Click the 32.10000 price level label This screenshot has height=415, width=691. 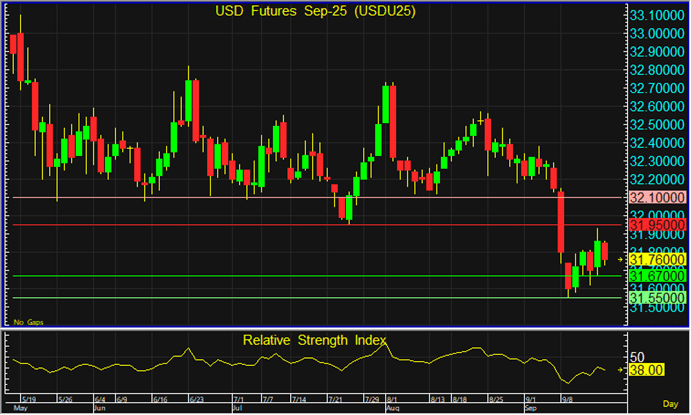click(x=656, y=198)
